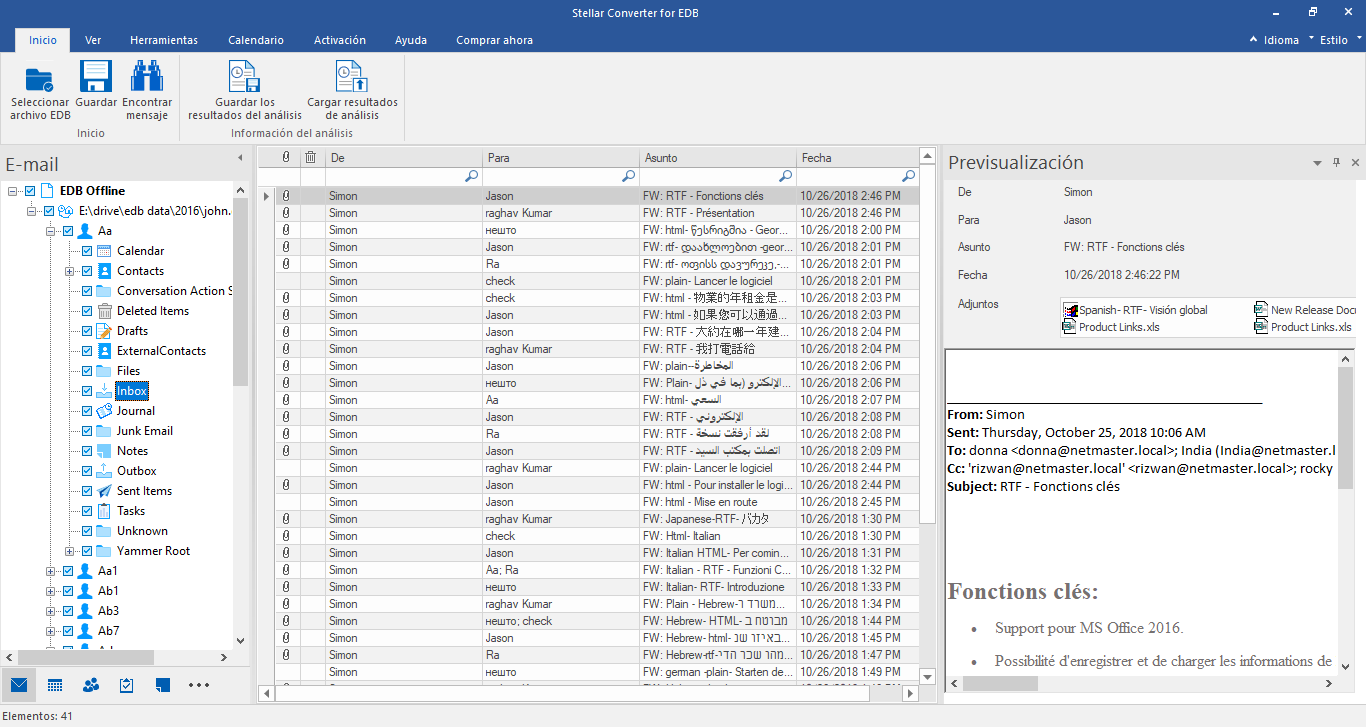Click the Guardar floppy disk icon
The width and height of the screenshot is (1366, 727).
[x=96, y=77]
